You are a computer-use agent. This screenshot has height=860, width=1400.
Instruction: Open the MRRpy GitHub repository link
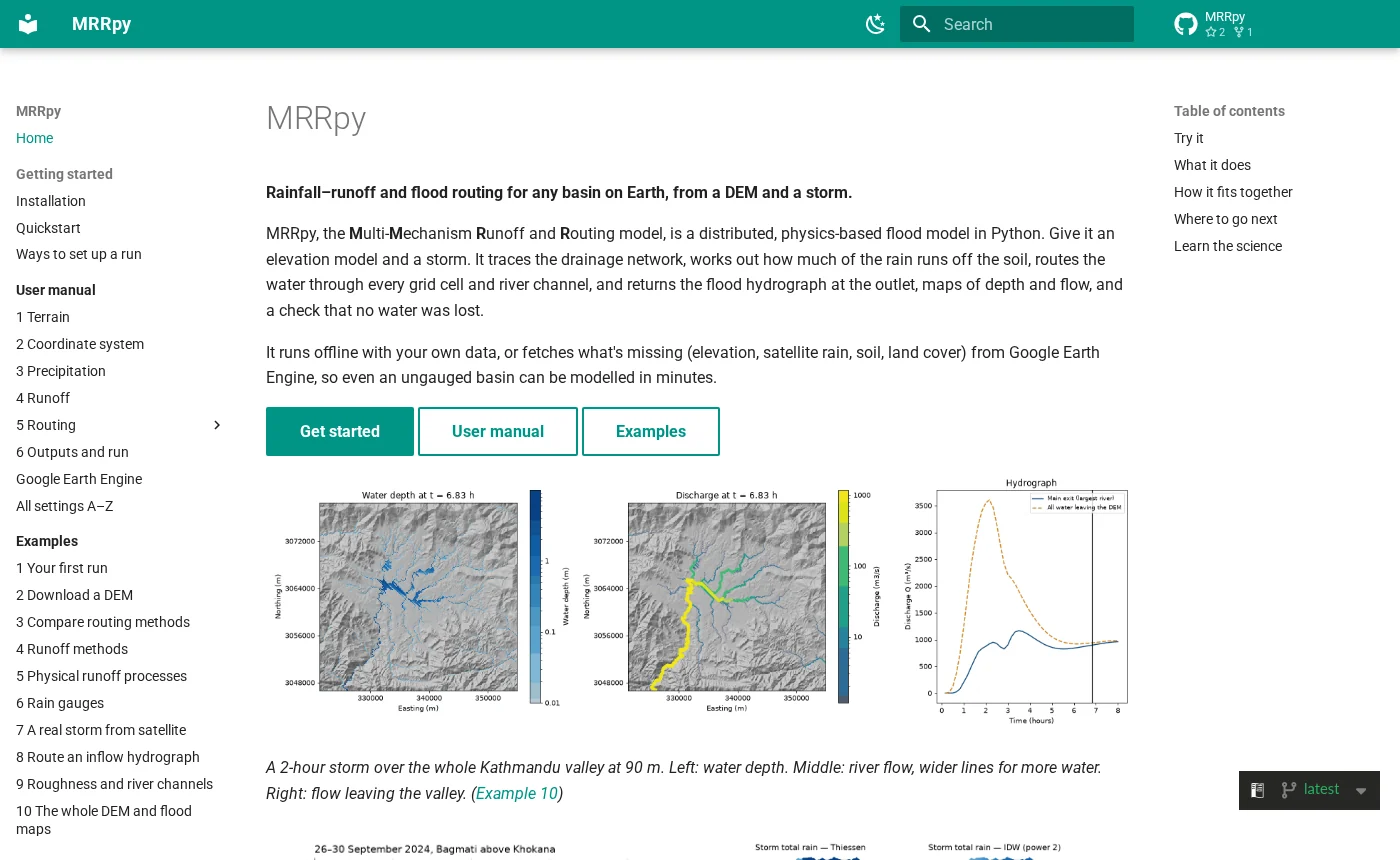1214,24
